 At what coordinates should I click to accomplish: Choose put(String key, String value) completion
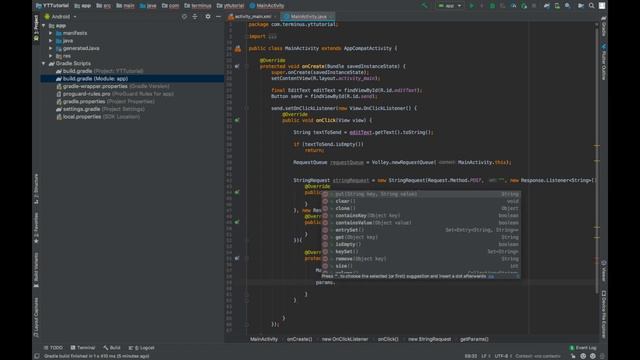coord(420,194)
